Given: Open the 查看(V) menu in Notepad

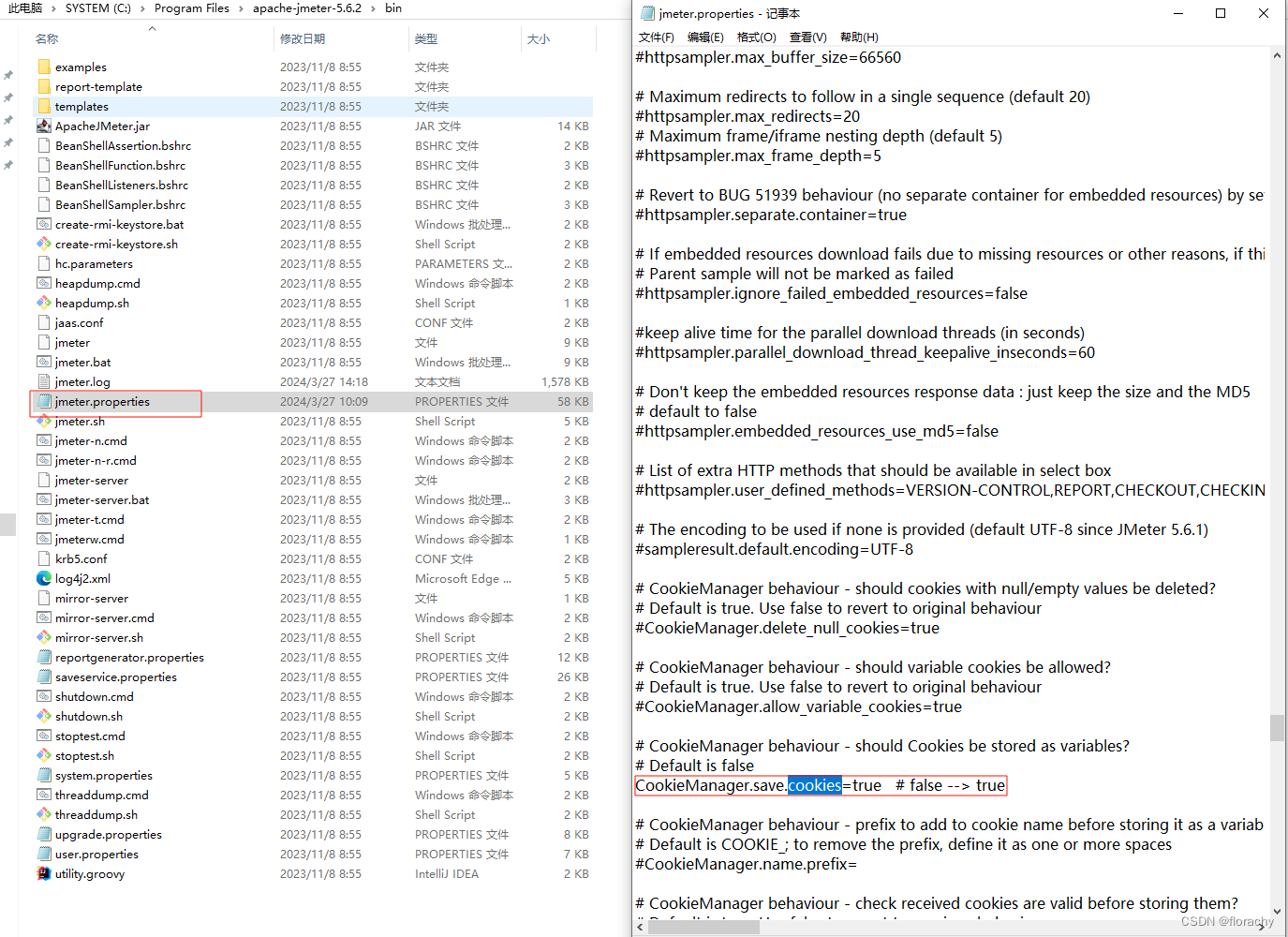Looking at the screenshot, I should [x=808, y=37].
